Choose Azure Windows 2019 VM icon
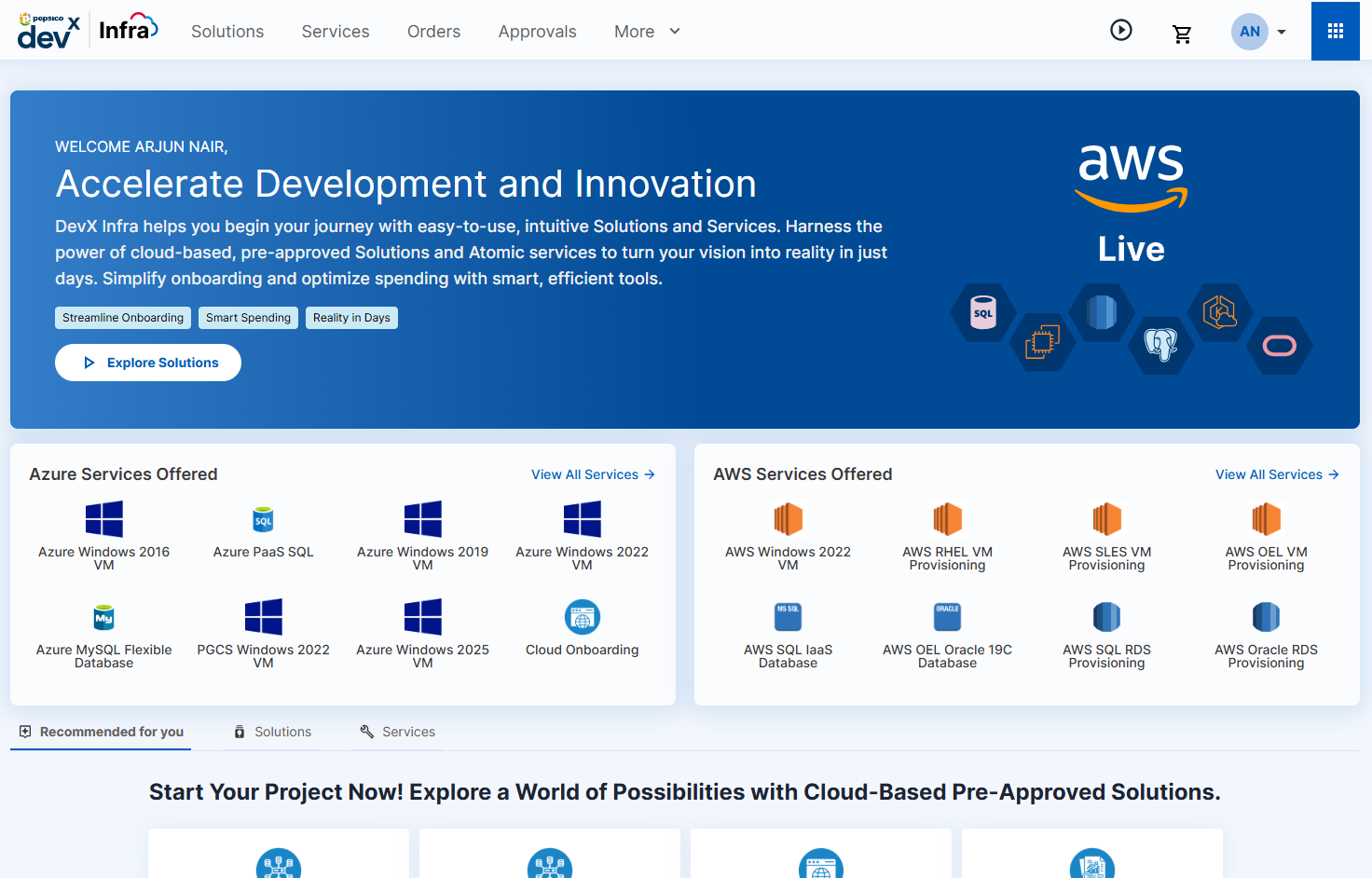 click(x=423, y=519)
